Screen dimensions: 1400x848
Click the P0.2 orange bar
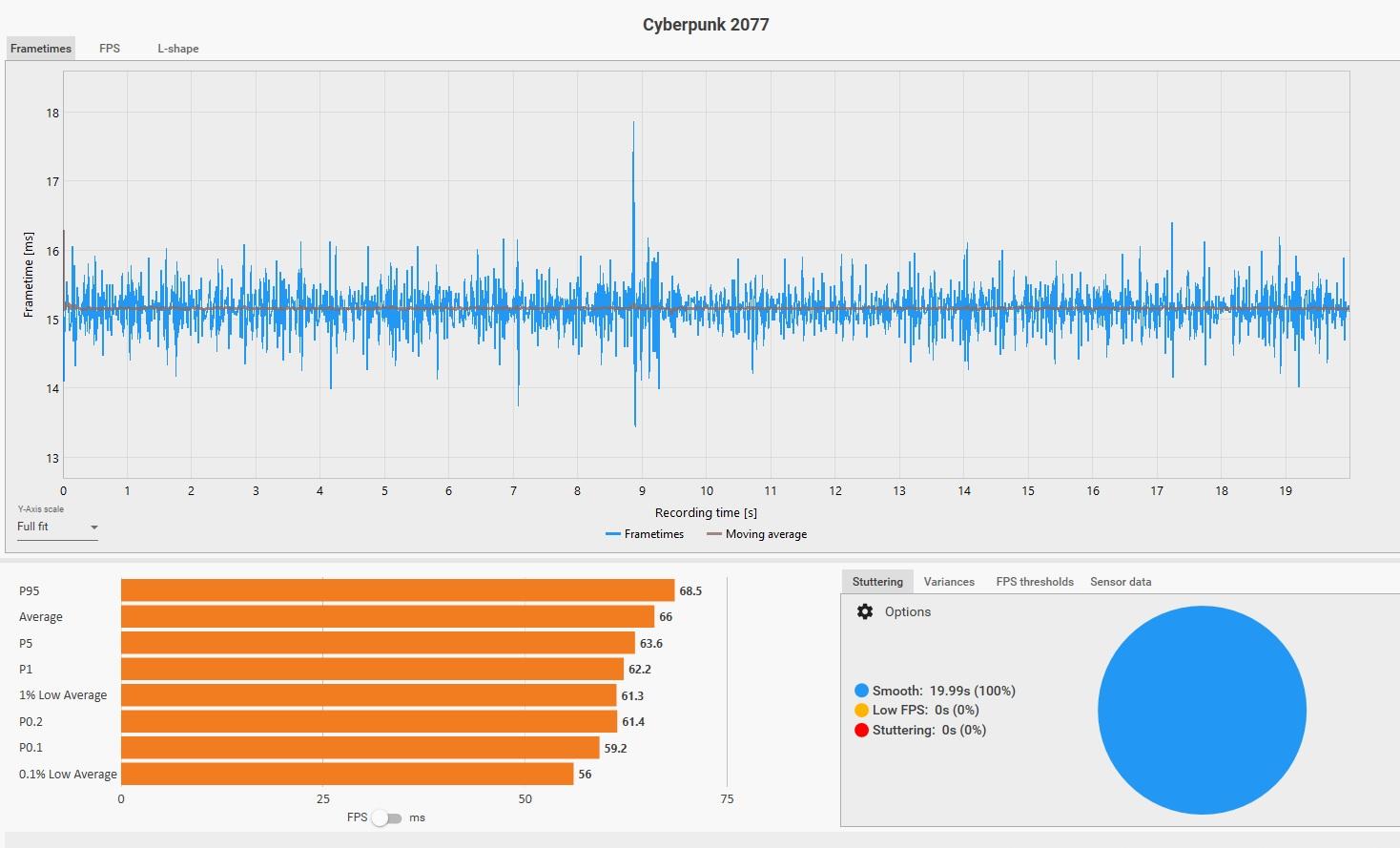tap(369, 722)
